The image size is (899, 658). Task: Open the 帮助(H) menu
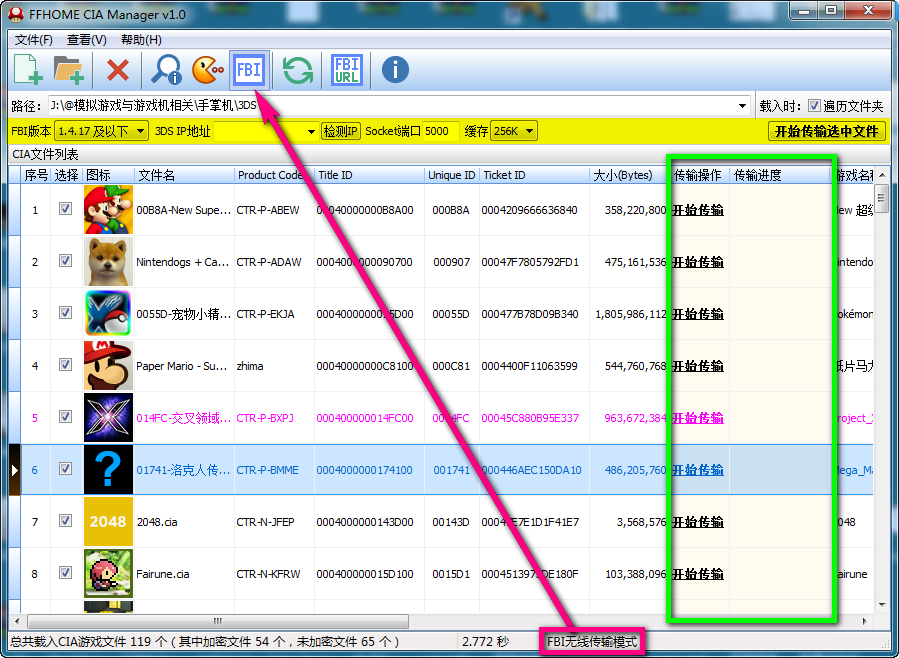pyautogui.click(x=141, y=40)
